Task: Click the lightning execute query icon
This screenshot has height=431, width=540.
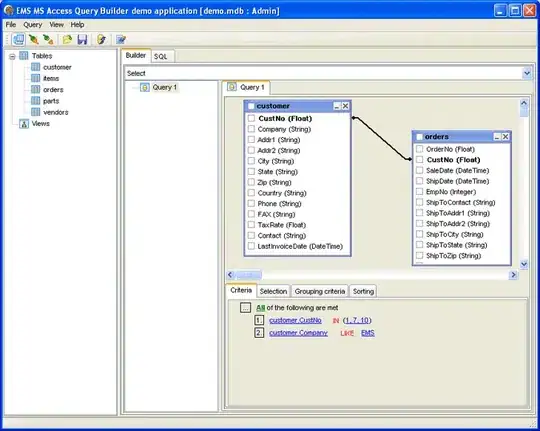Action: click(101, 40)
